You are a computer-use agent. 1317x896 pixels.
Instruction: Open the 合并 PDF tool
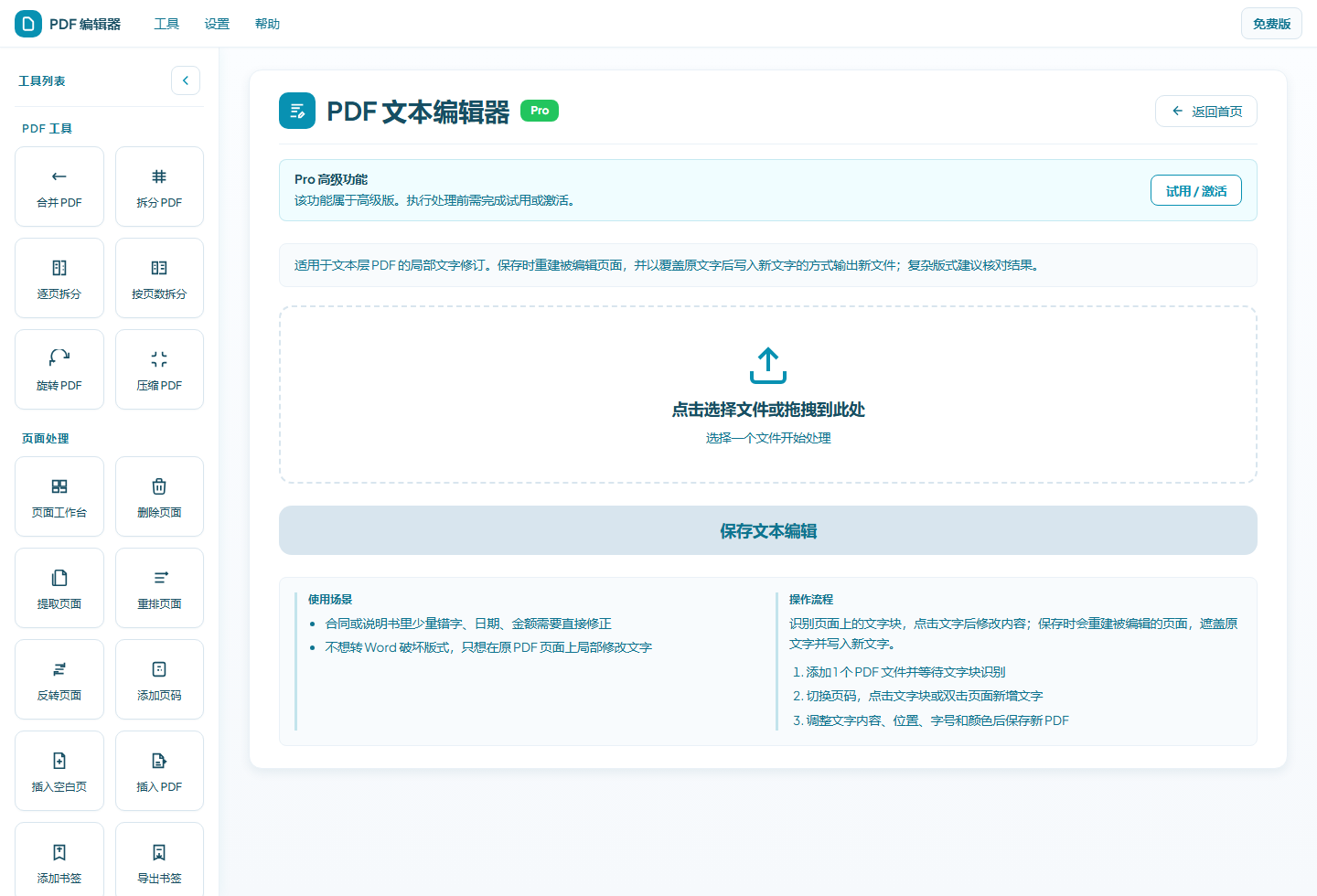59,187
